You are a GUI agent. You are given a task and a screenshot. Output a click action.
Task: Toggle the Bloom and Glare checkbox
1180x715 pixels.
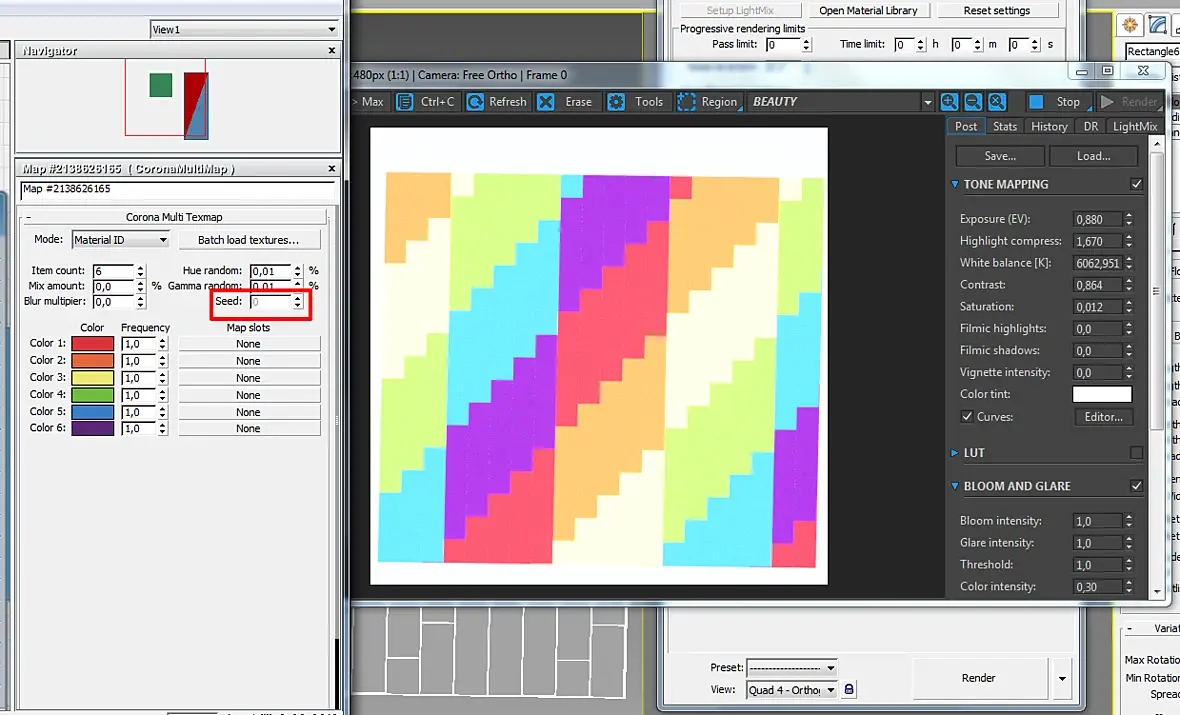(1136, 486)
